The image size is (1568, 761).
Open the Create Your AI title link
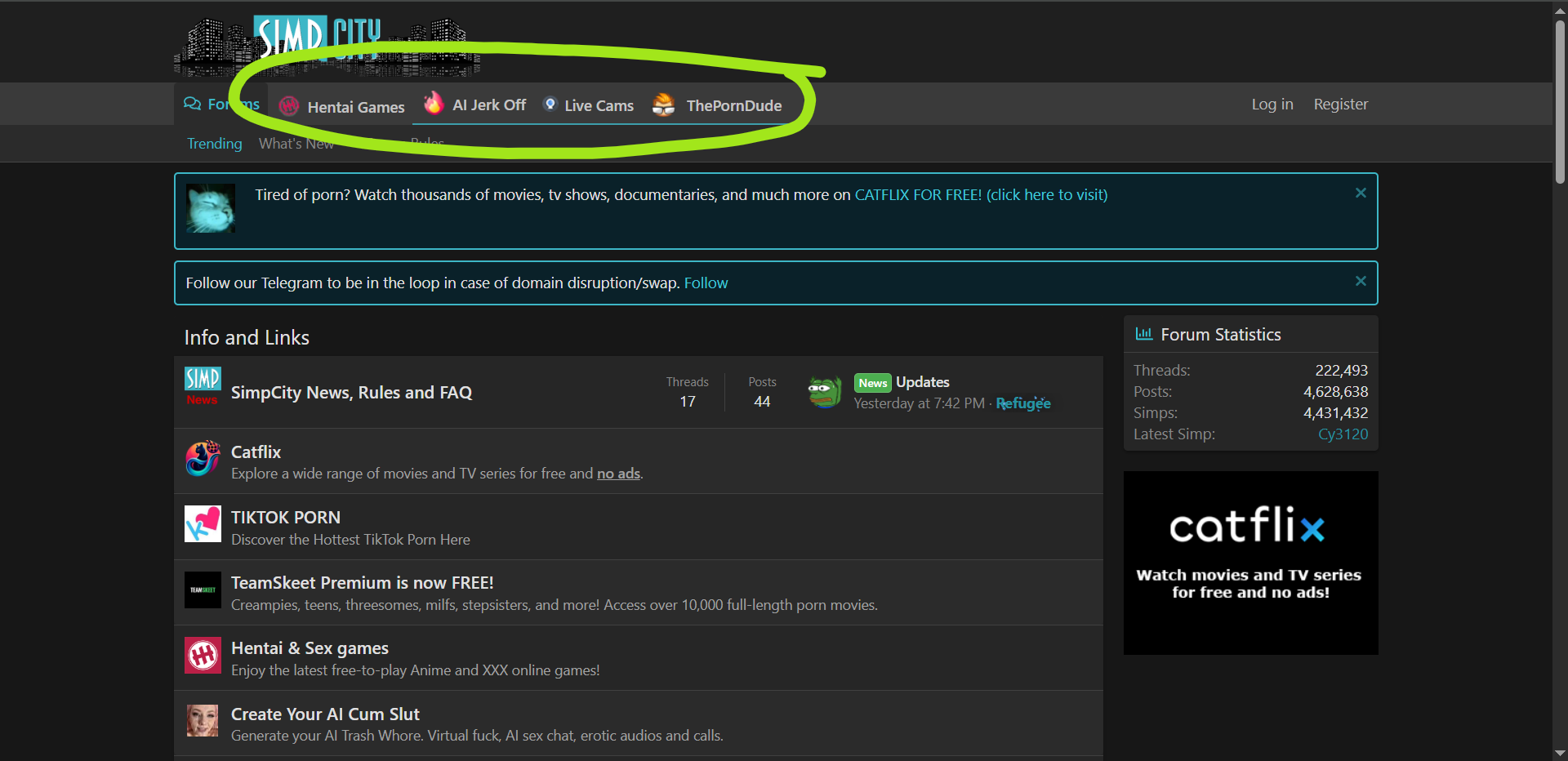pos(325,714)
